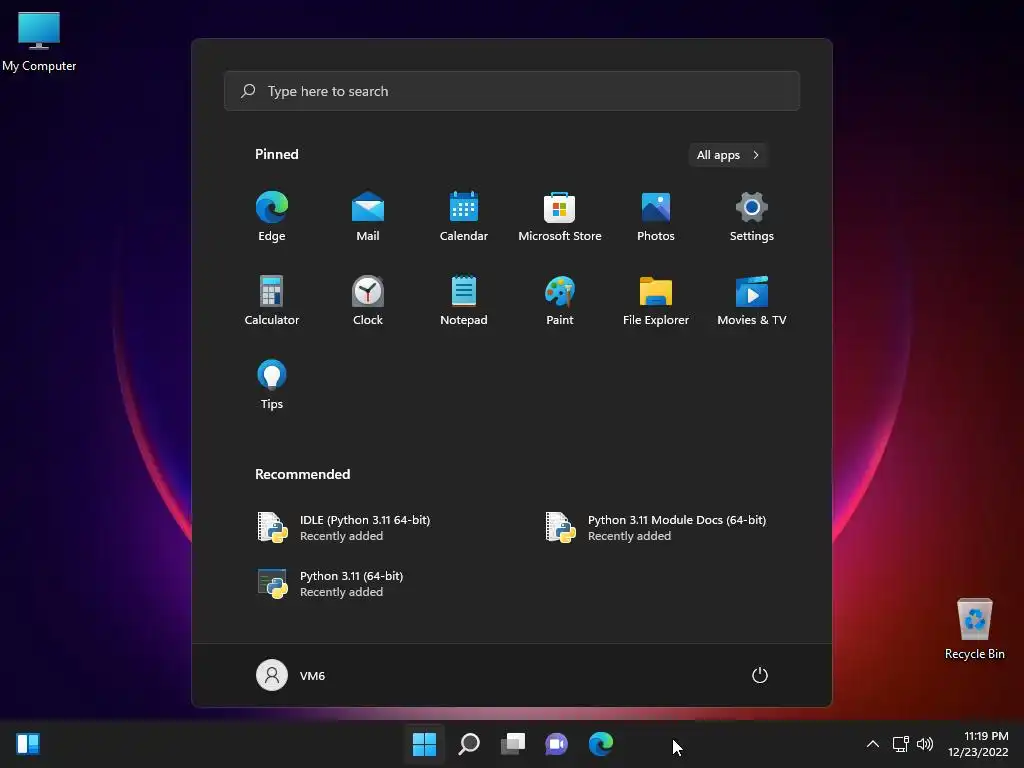Open the VM6 user account menu

291,675
